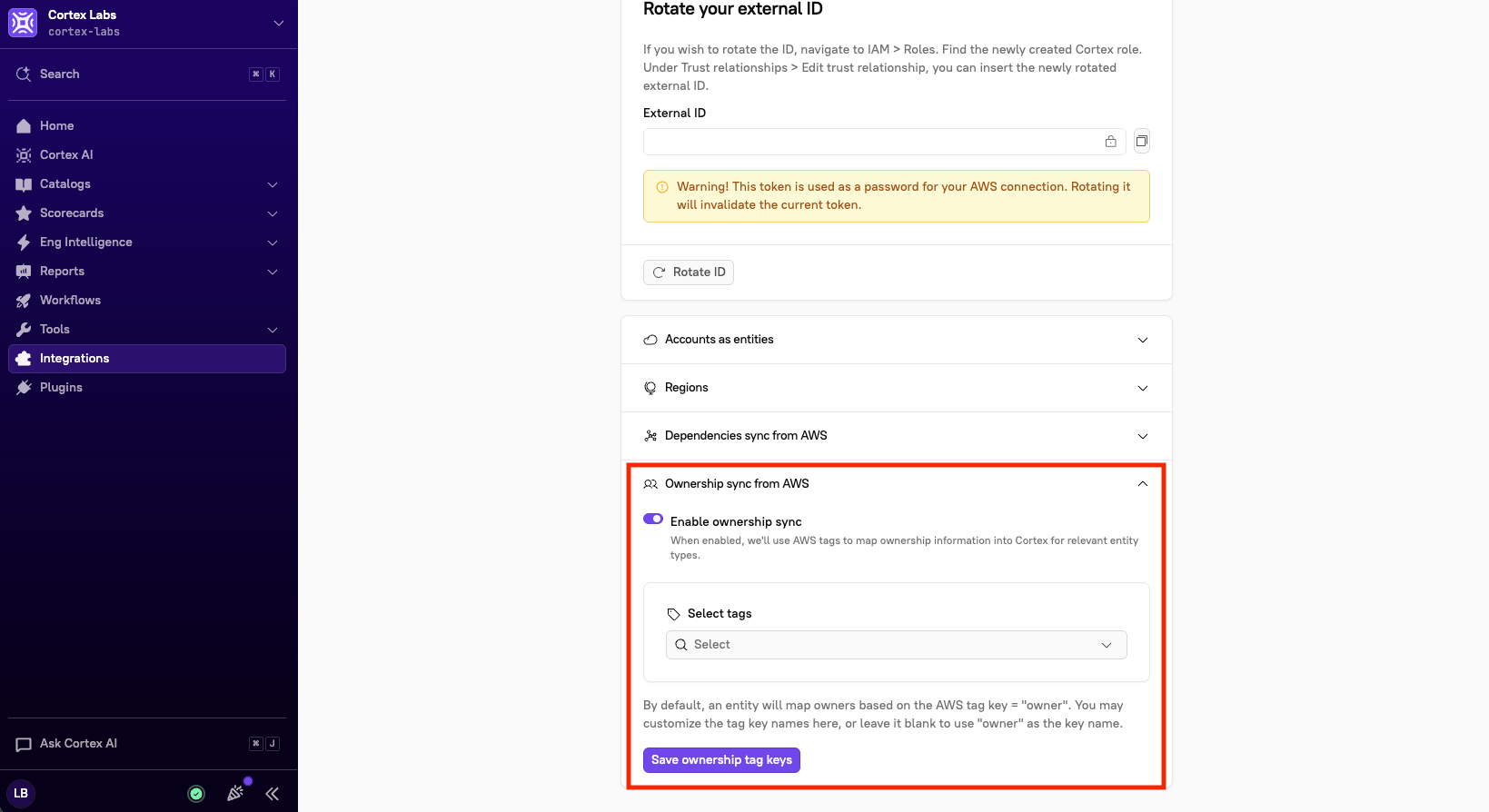
Task: Open the party popper announcements icon
Action: click(235, 793)
